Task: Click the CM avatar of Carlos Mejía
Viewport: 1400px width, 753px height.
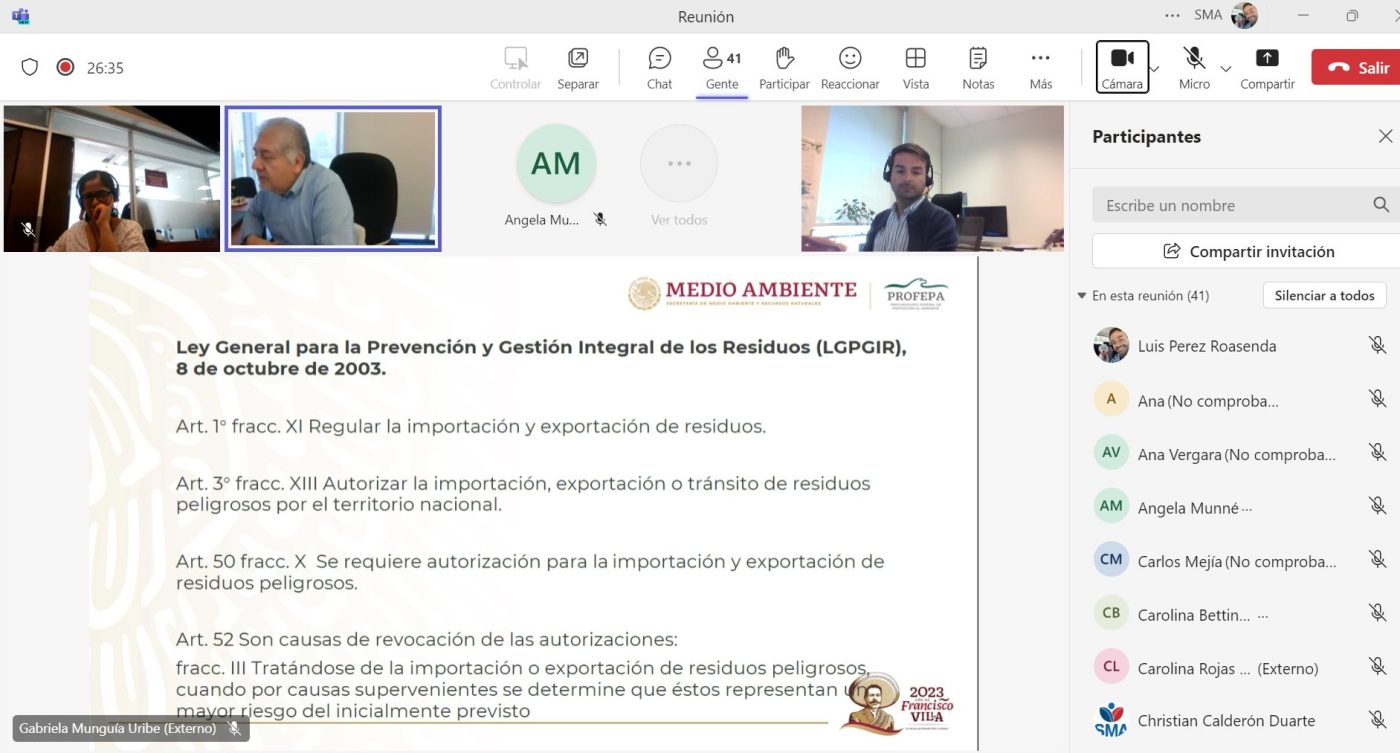Action: pos(1111,559)
